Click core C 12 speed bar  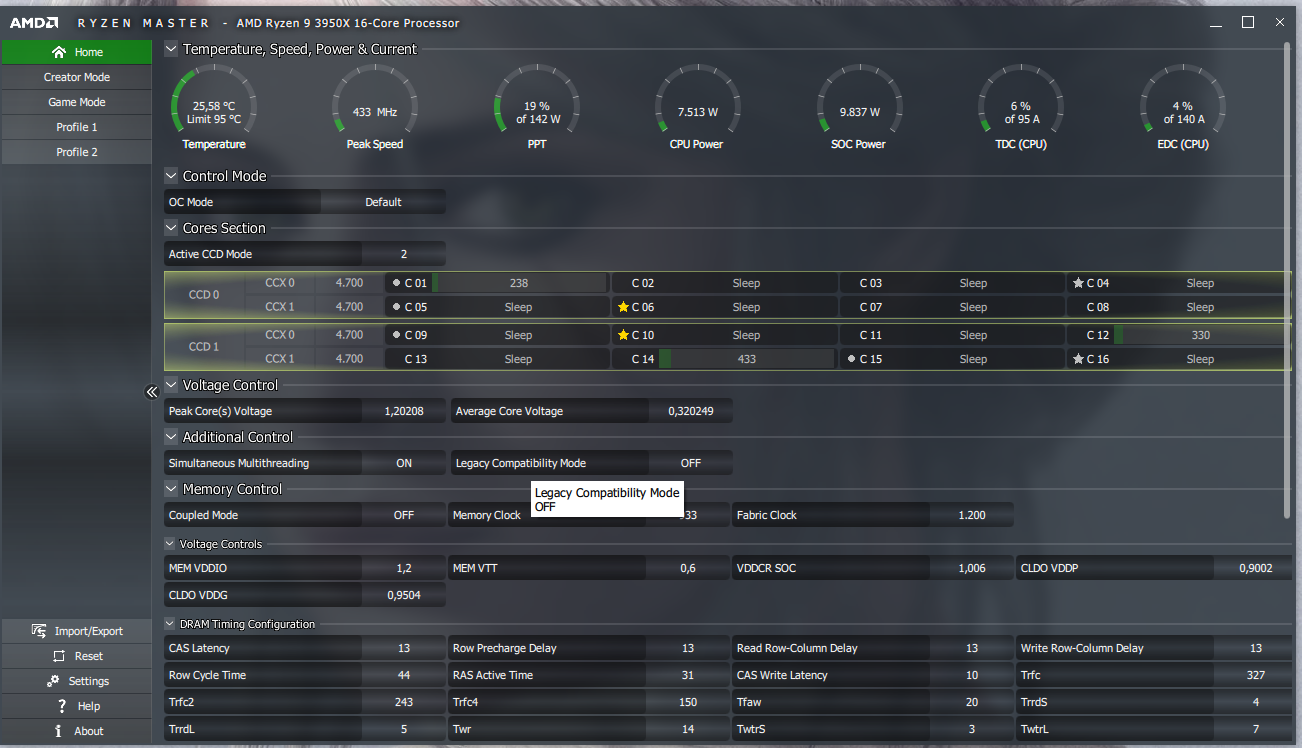[x=1200, y=335]
